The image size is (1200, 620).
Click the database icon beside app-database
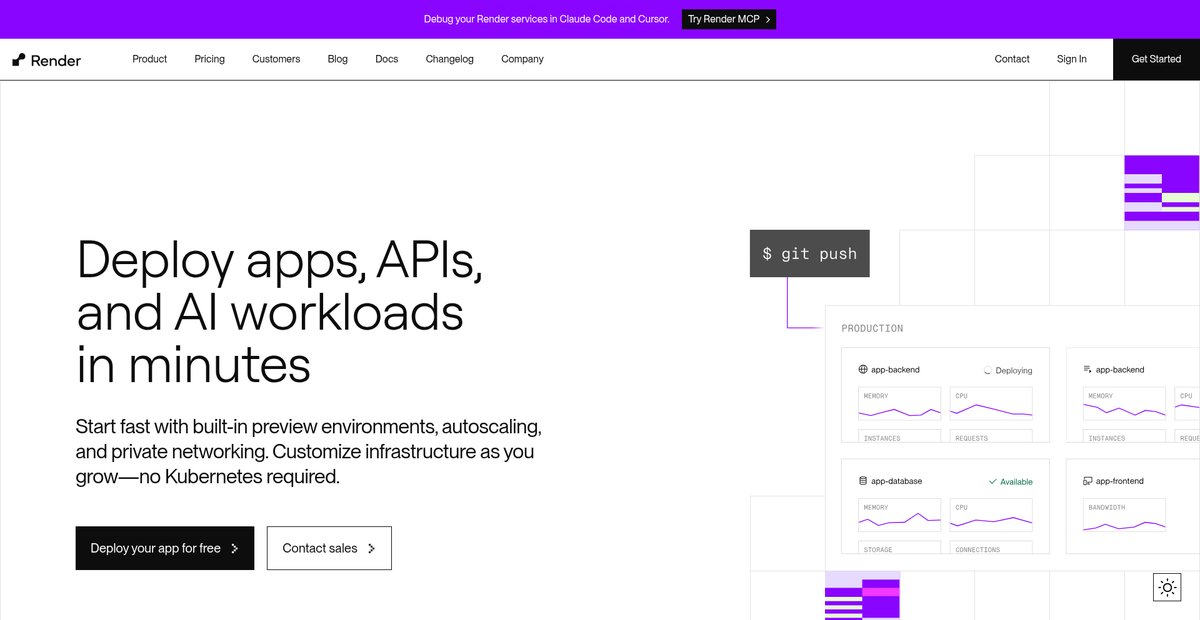point(863,481)
